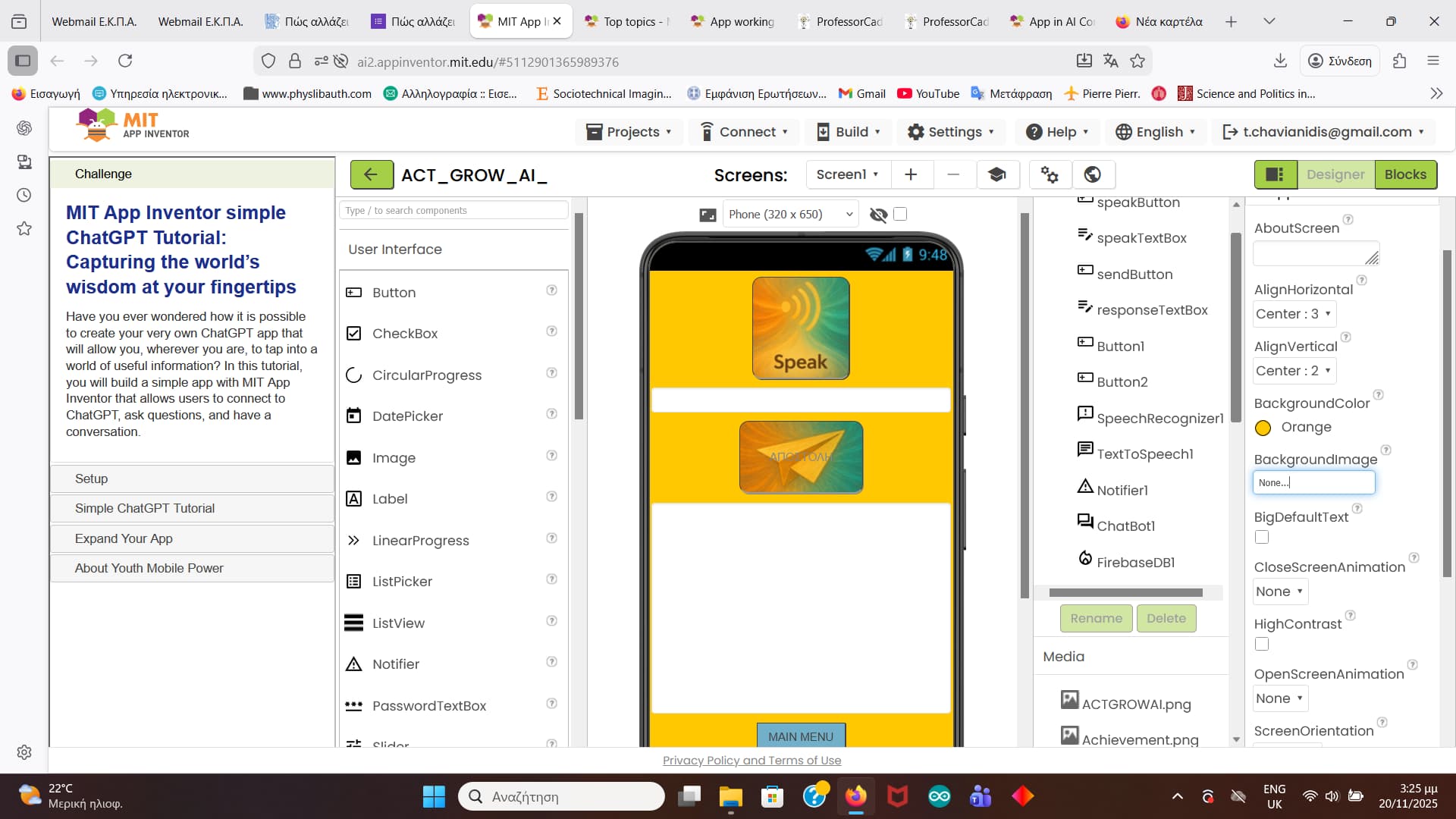Image resolution: width=1456 pixels, height=819 pixels.
Task: Open project properties gears icon
Action: point(1050,174)
